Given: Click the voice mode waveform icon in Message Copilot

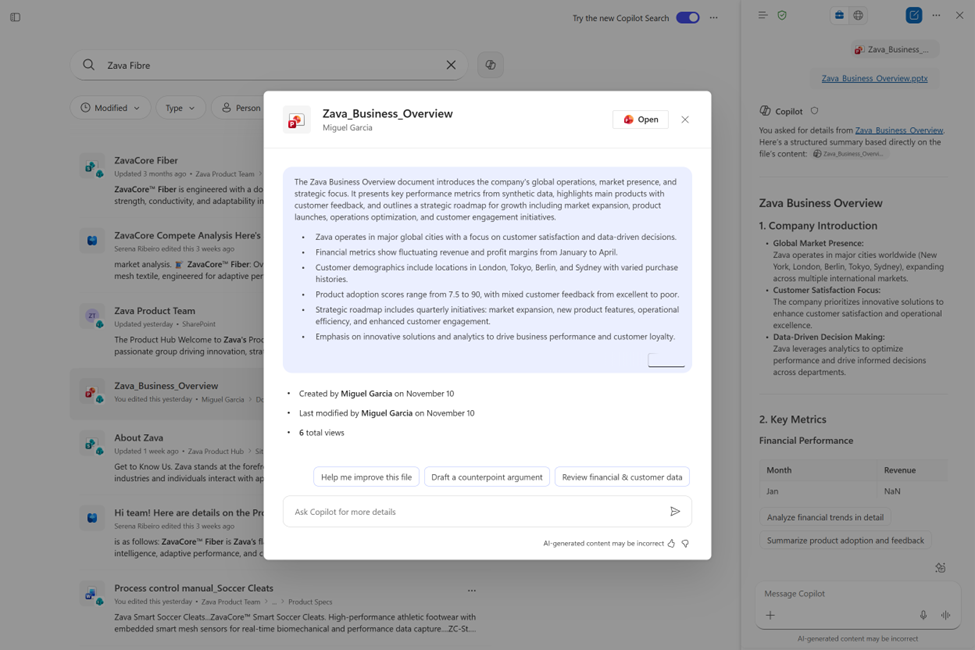Looking at the screenshot, I should pyautogui.click(x=945, y=615).
